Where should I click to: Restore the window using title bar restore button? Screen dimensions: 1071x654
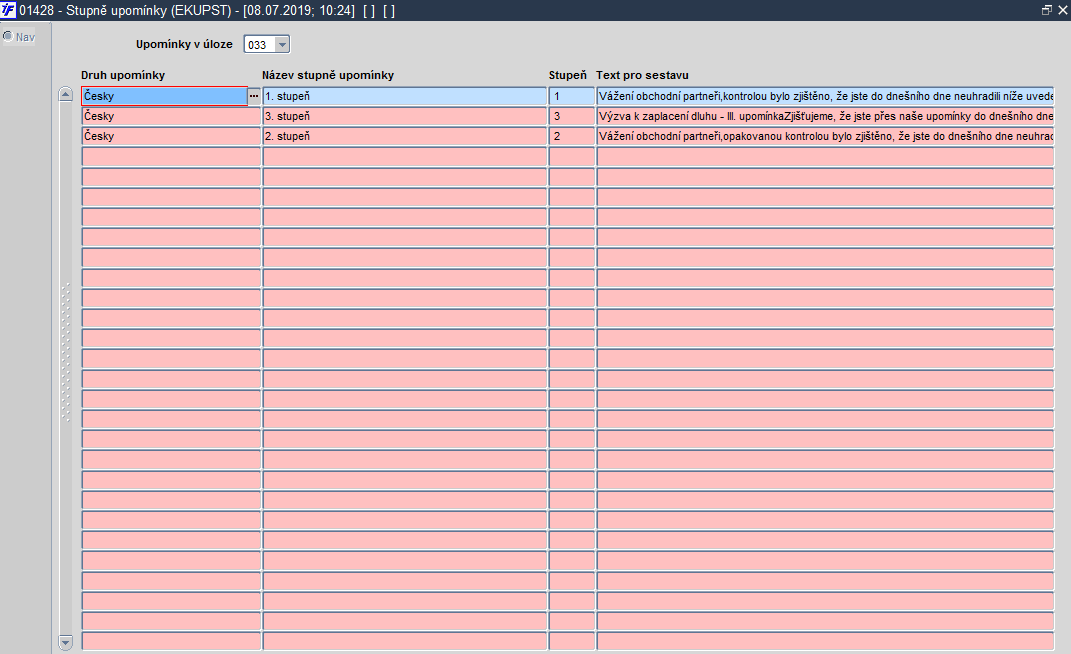click(1046, 10)
